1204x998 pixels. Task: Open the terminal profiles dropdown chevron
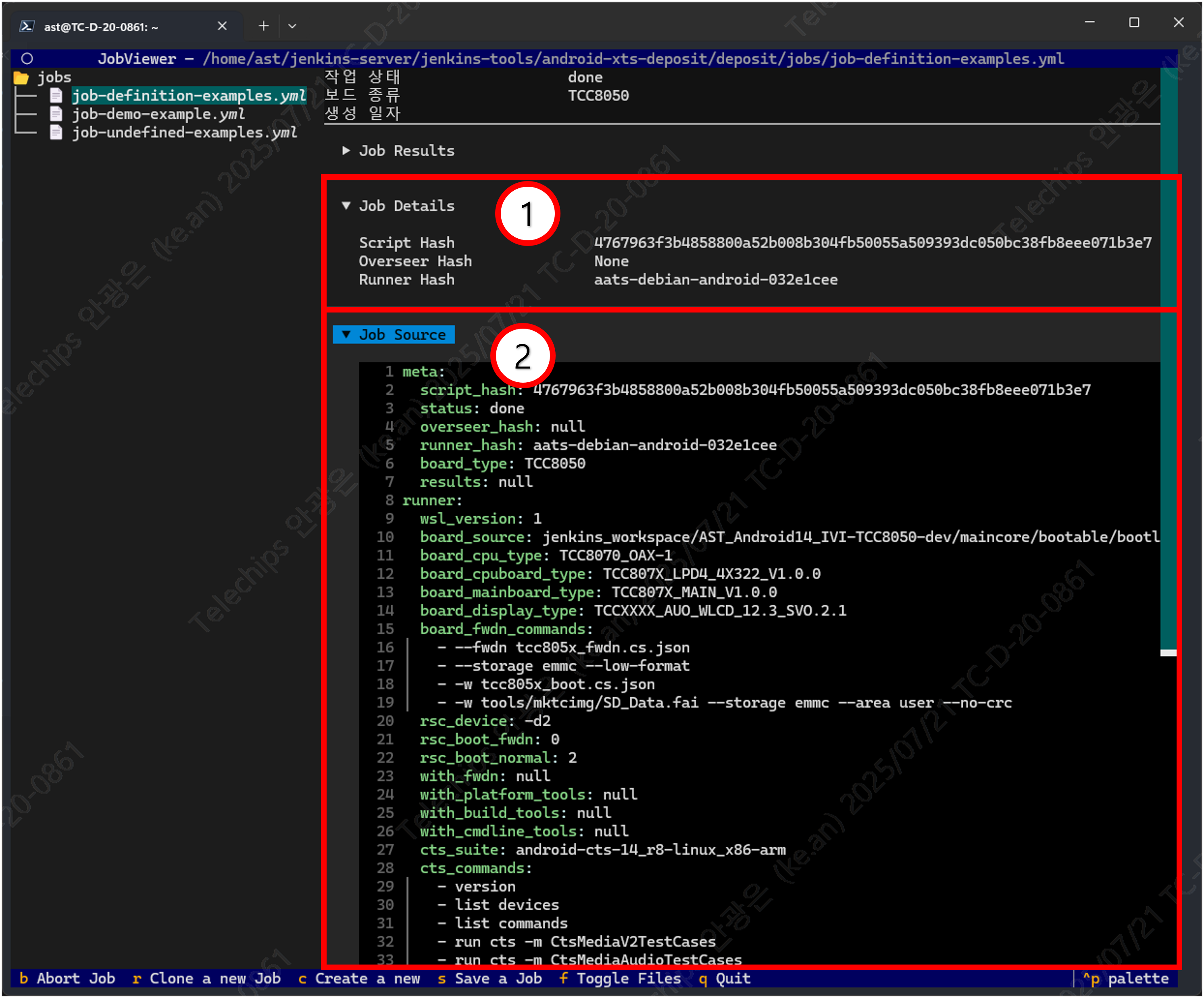(x=292, y=26)
